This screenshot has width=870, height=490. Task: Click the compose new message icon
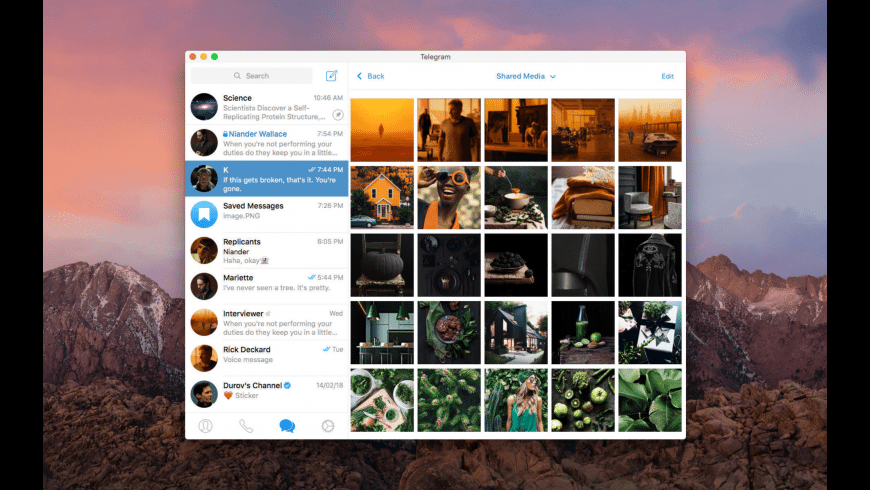(331, 75)
